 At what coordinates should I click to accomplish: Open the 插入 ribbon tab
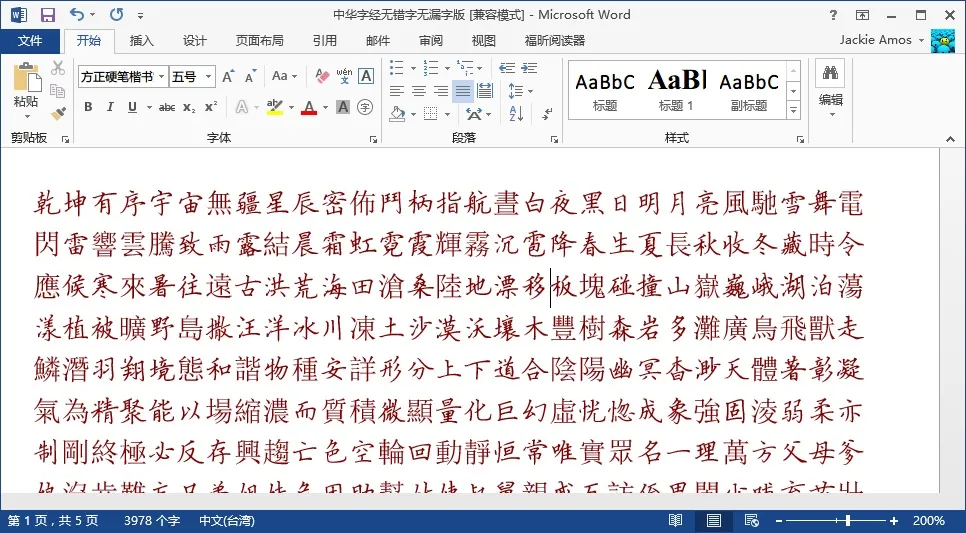142,41
